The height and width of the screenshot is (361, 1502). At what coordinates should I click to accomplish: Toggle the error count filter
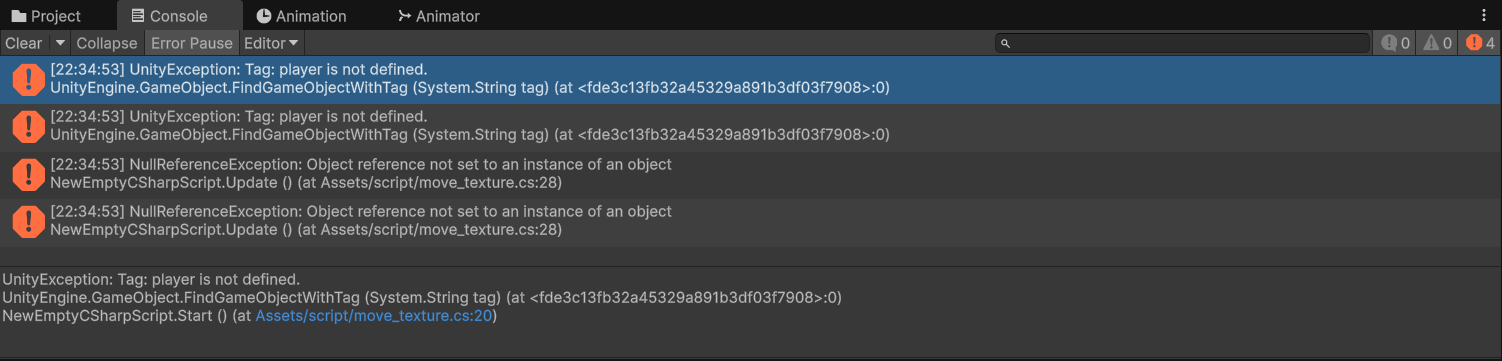[x=1480, y=43]
